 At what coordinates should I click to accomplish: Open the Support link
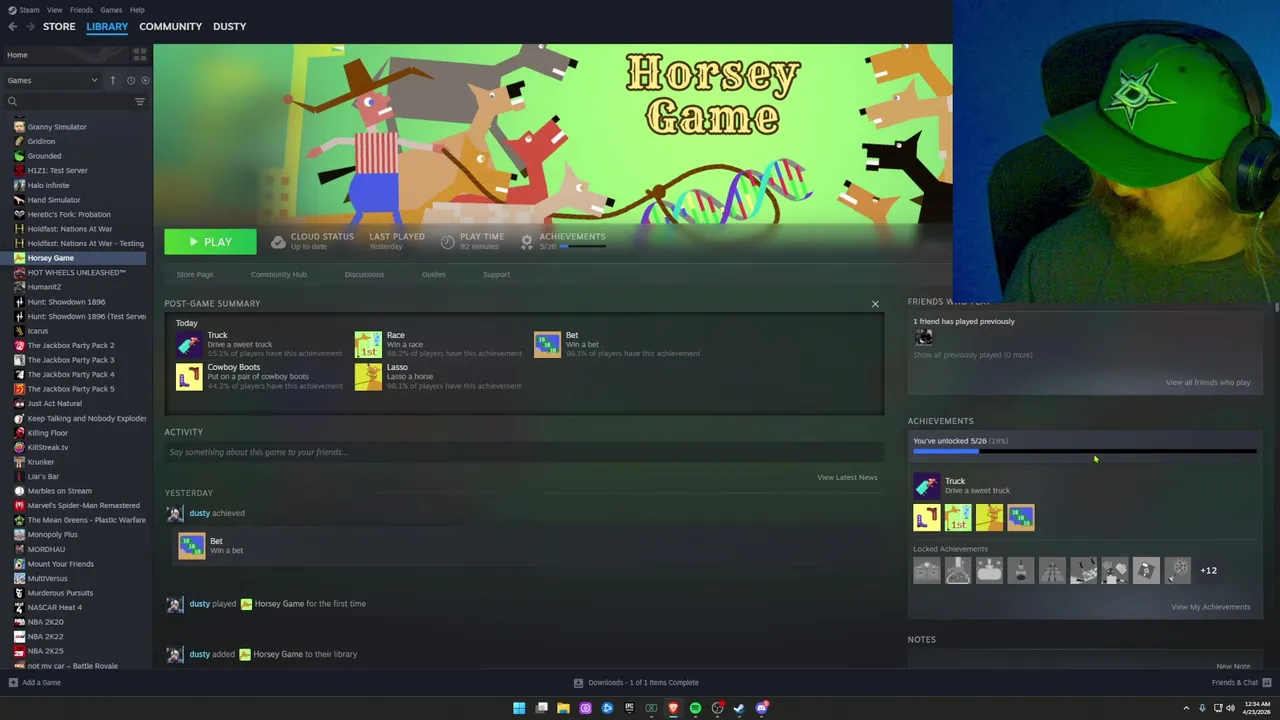coord(496,274)
